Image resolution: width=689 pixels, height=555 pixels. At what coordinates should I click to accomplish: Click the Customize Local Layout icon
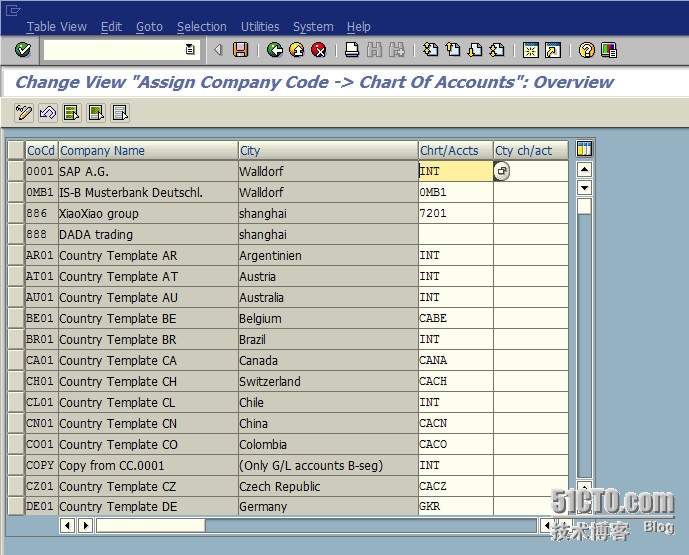tap(609, 50)
